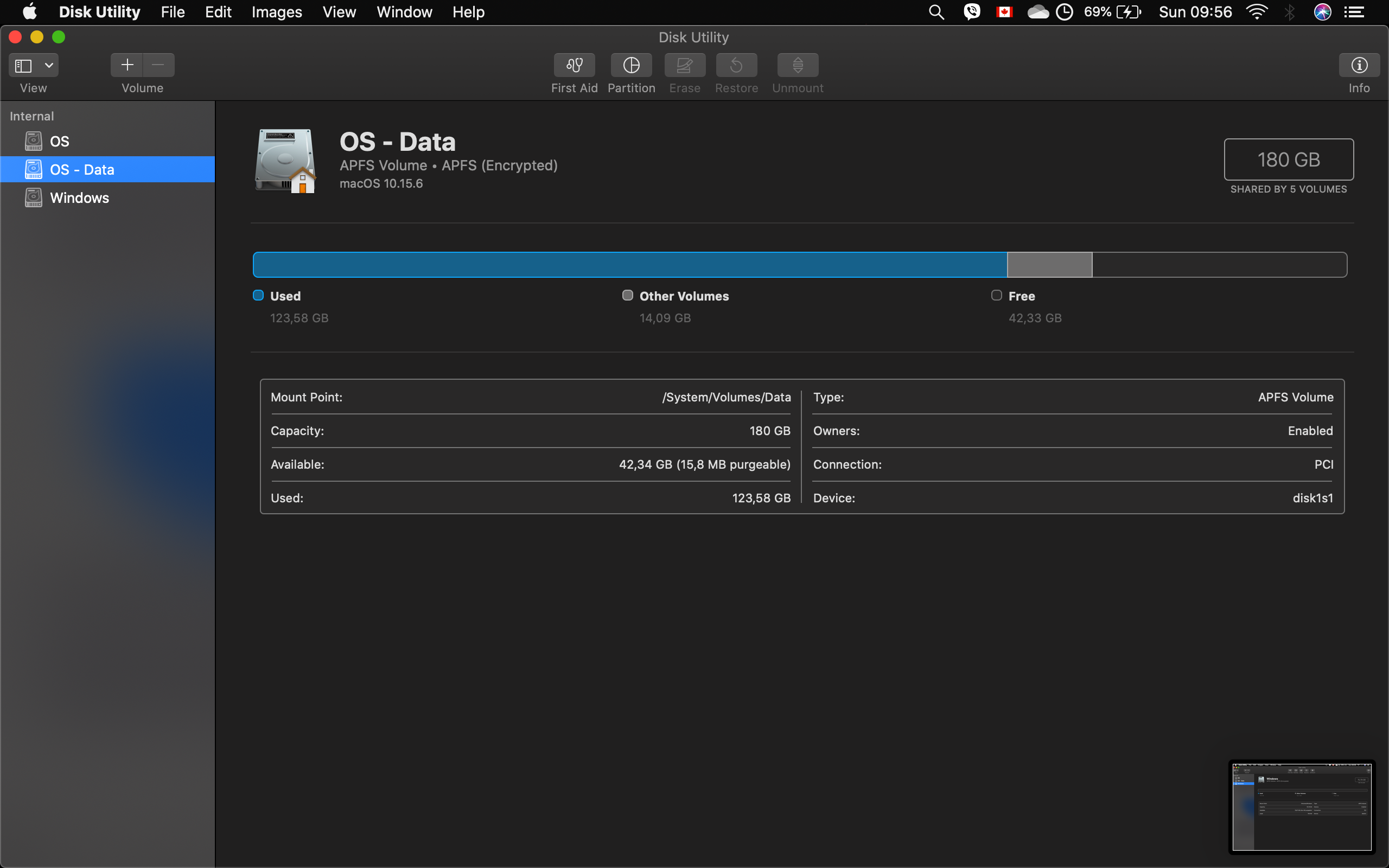Screen dimensions: 1389x868
Task: Show Info for the selected volume
Action: [x=1358, y=65]
